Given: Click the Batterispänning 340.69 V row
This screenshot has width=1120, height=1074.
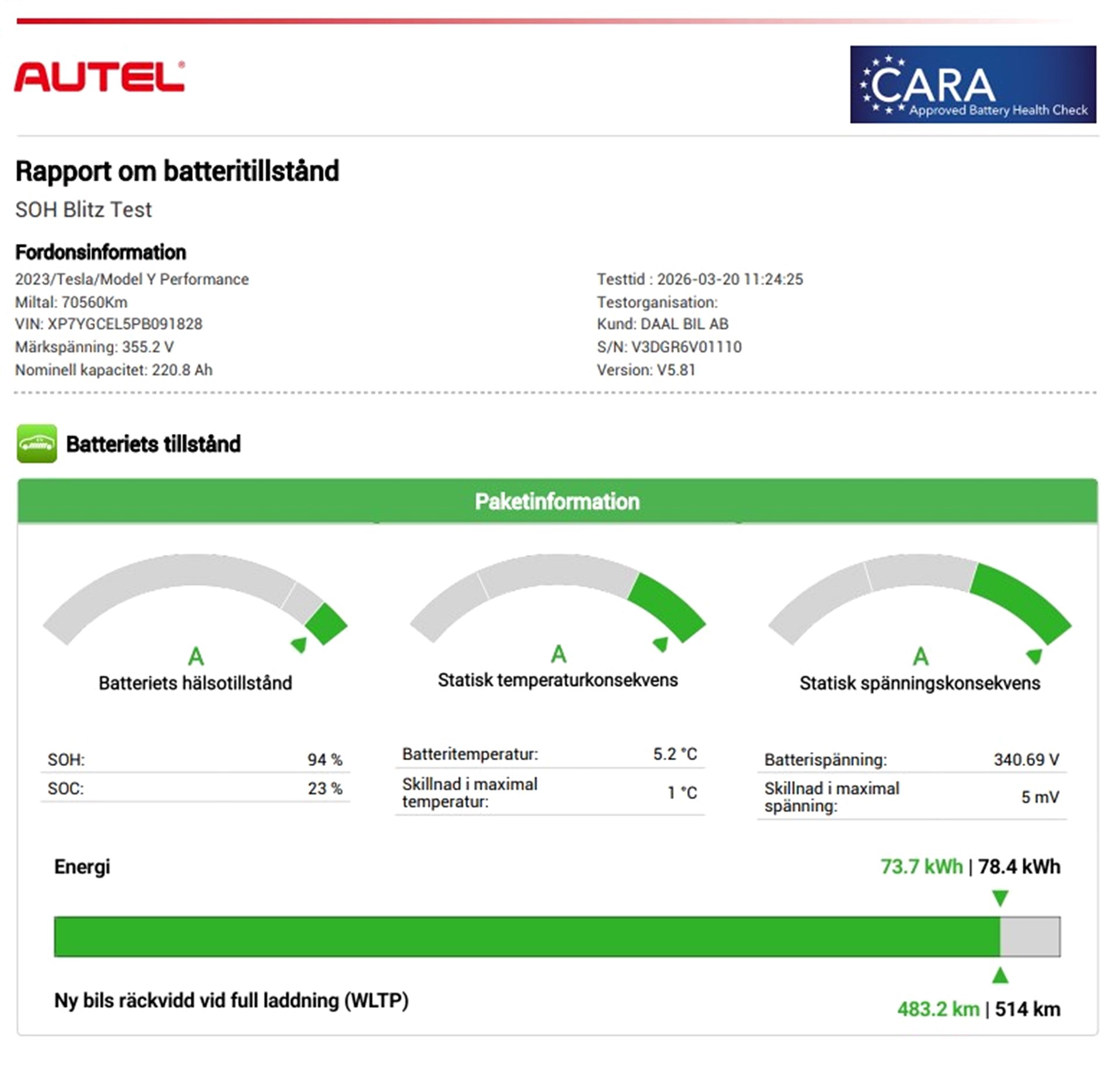Looking at the screenshot, I should 911,760.
